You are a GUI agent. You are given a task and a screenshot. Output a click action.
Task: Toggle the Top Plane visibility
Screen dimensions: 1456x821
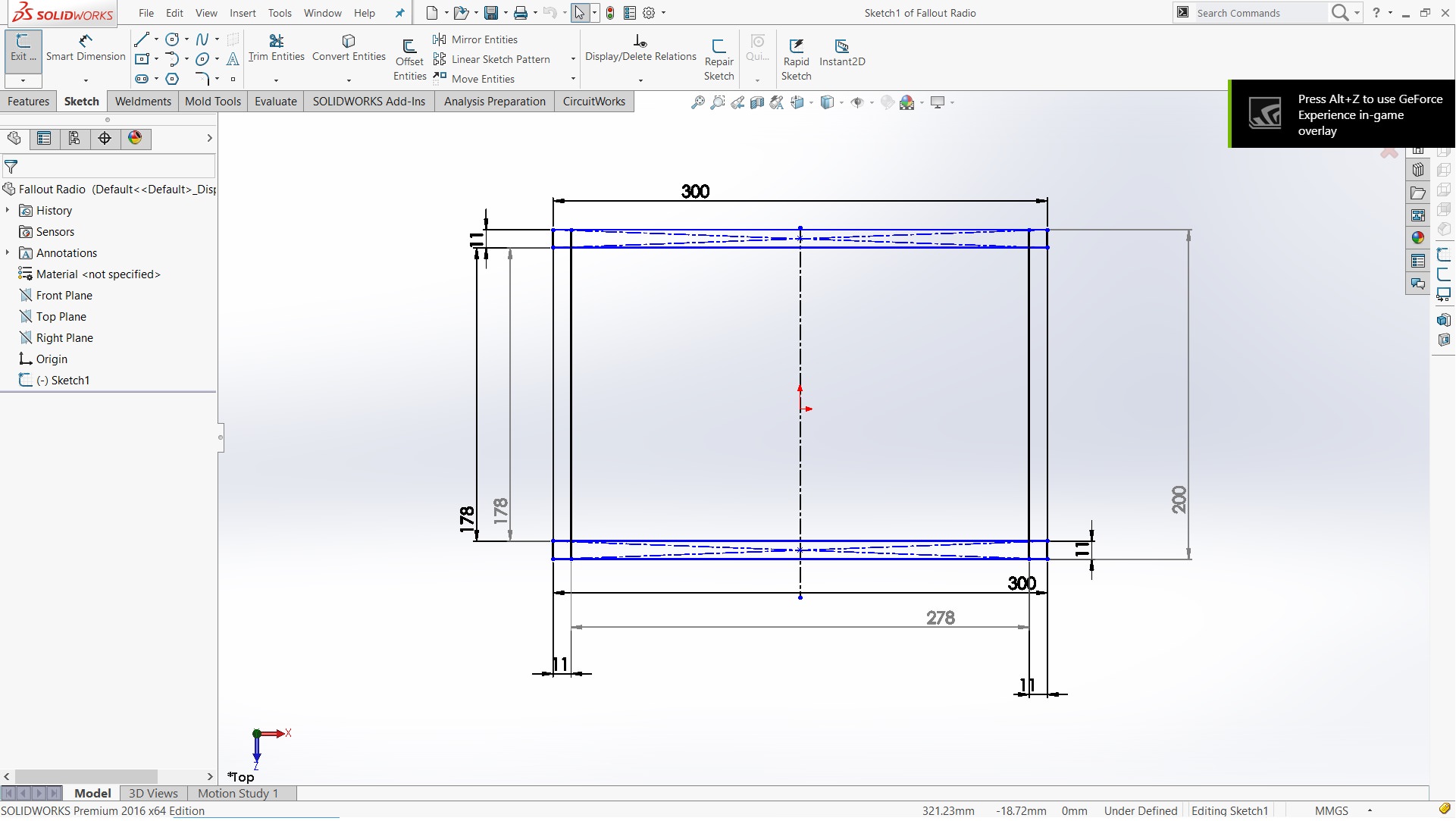tap(60, 316)
